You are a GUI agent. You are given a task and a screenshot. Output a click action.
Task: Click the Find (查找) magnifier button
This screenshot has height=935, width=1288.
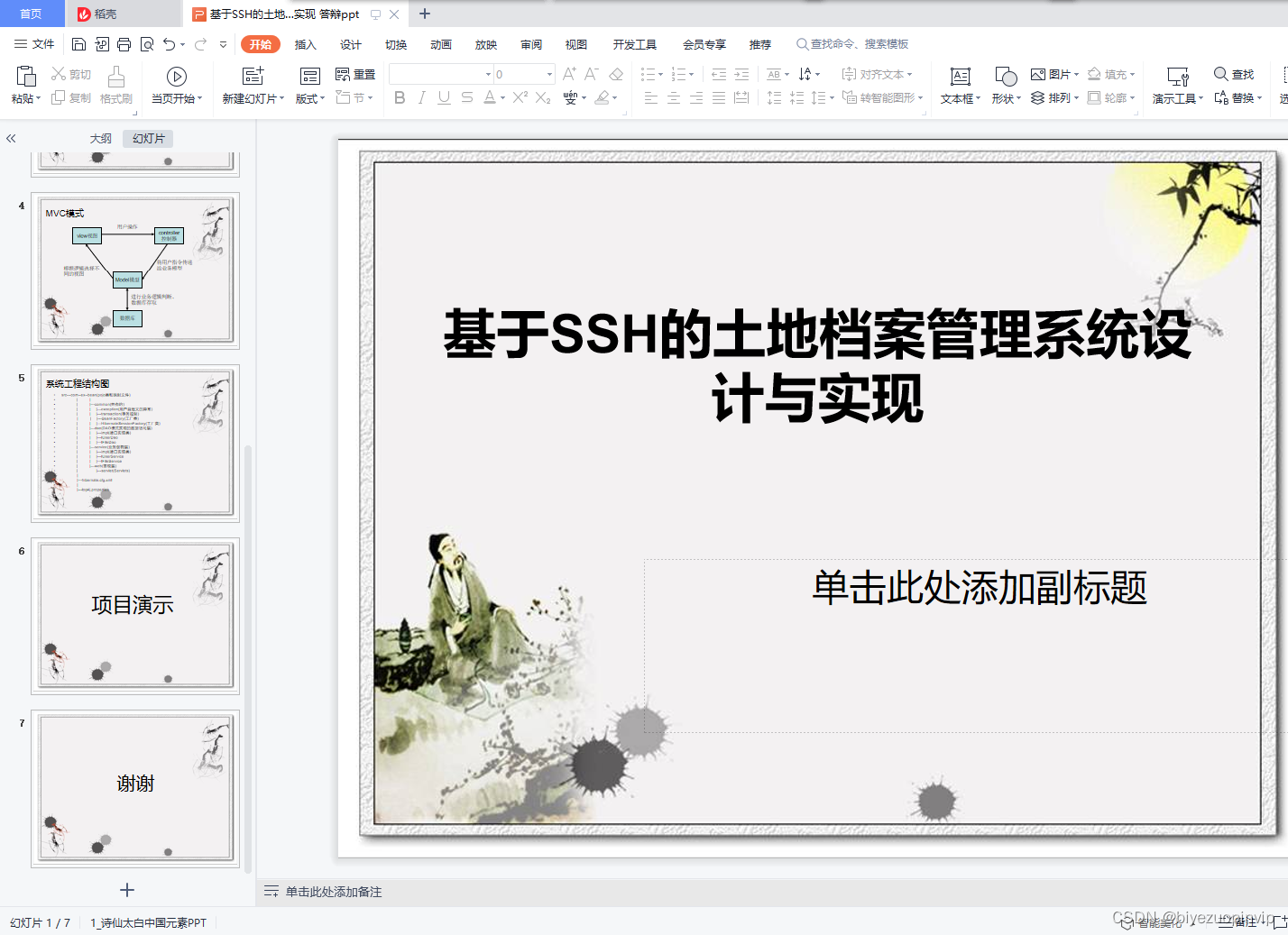tap(1234, 74)
